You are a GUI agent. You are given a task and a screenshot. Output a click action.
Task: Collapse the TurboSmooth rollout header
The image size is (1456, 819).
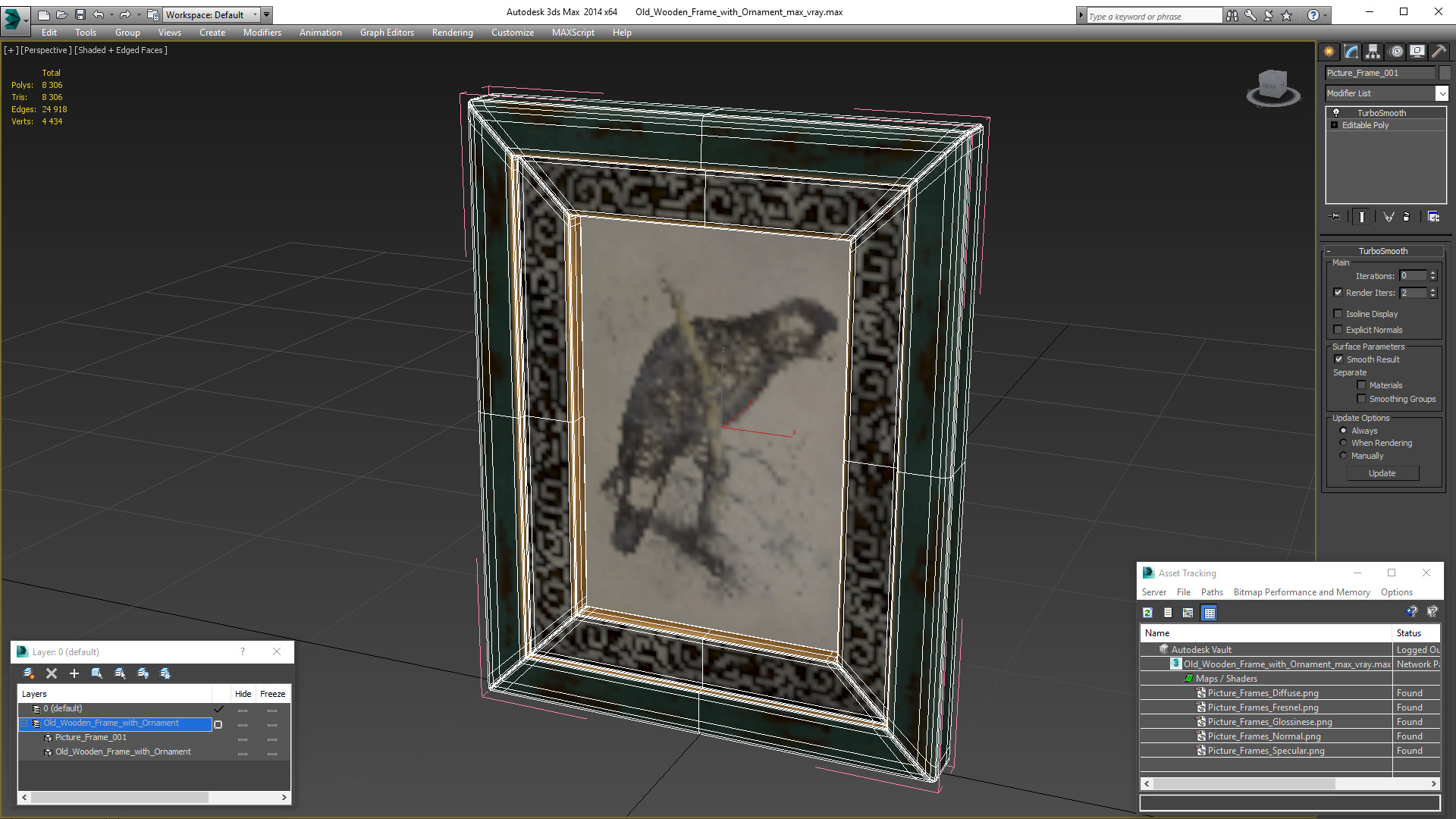1382,251
